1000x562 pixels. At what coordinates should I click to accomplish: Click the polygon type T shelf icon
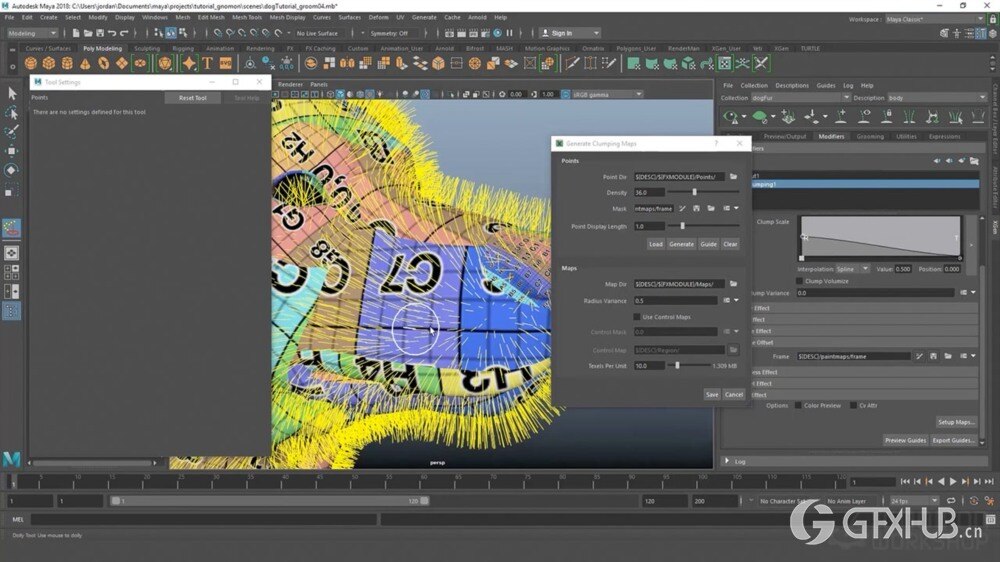click(207, 63)
